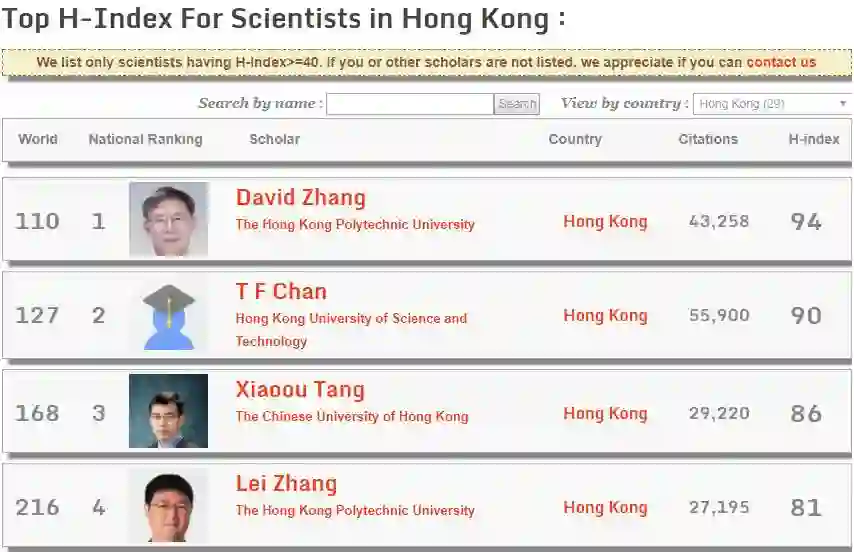Click The Chinese University of Hong Kong affiliation
Image resolution: width=854 pixels, height=552 pixels.
[352, 416]
